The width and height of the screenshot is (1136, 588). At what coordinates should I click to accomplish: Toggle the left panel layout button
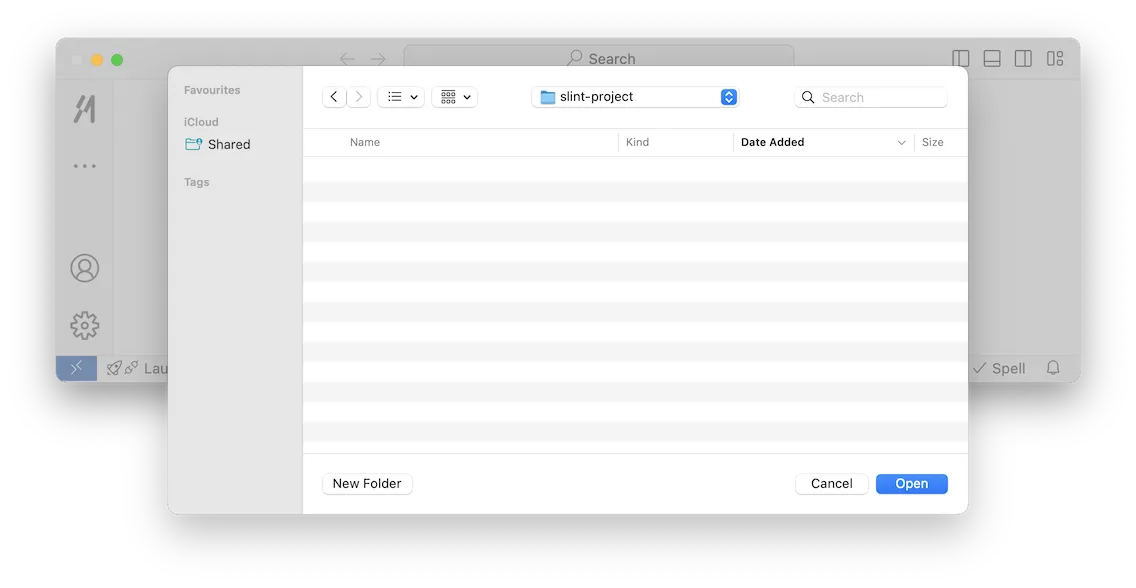point(960,58)
